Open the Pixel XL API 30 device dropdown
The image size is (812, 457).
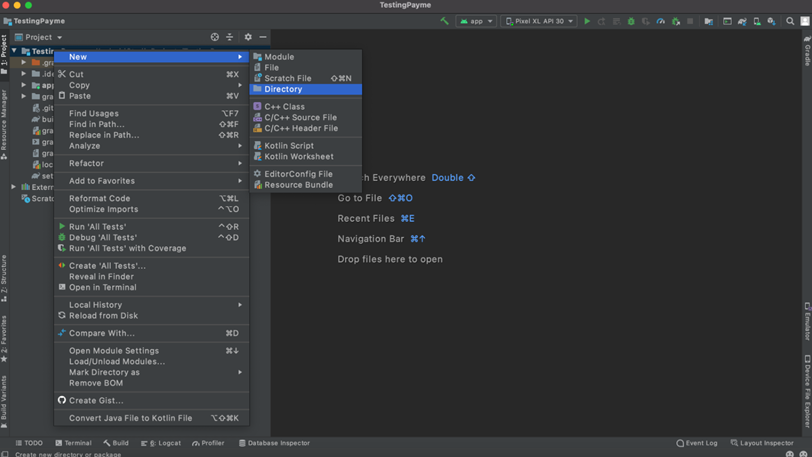tap(538, 21)
